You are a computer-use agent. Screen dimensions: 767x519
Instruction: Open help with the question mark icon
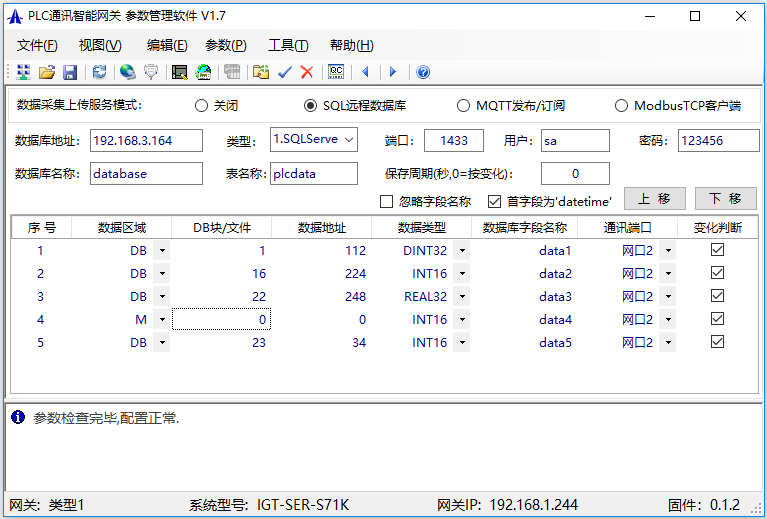point(423,72)
